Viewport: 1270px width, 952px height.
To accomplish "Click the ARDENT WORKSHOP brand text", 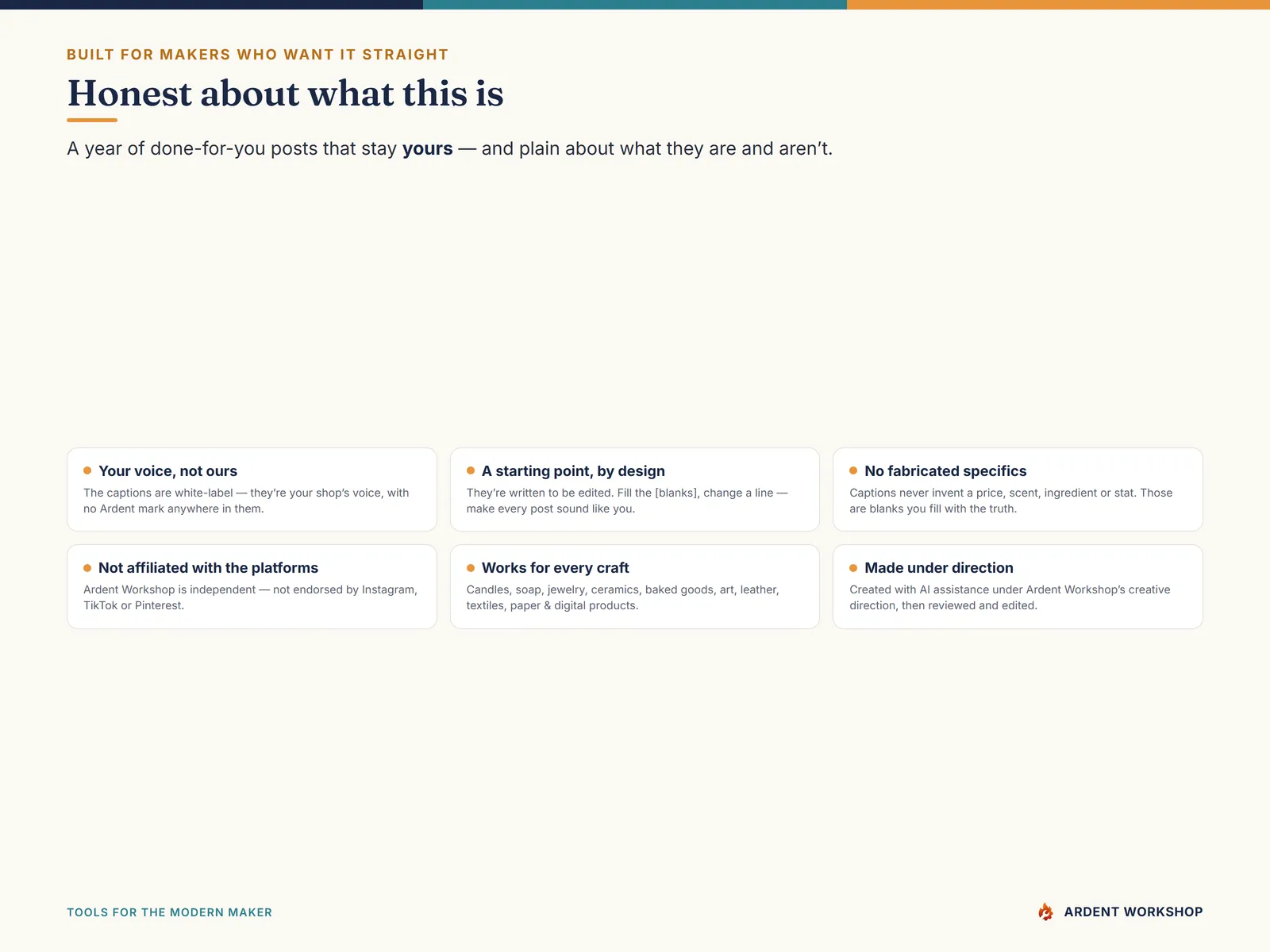I will 1133,912.
